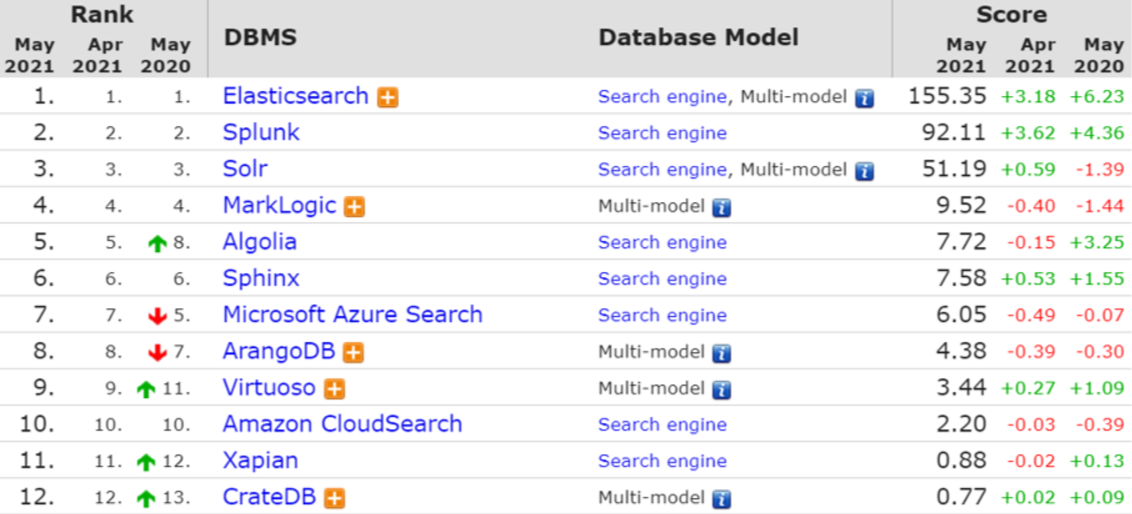Screen dimensions: 1132x514
Task: Click the blue info icon in MarkLogic row
Action: [722, 208]
